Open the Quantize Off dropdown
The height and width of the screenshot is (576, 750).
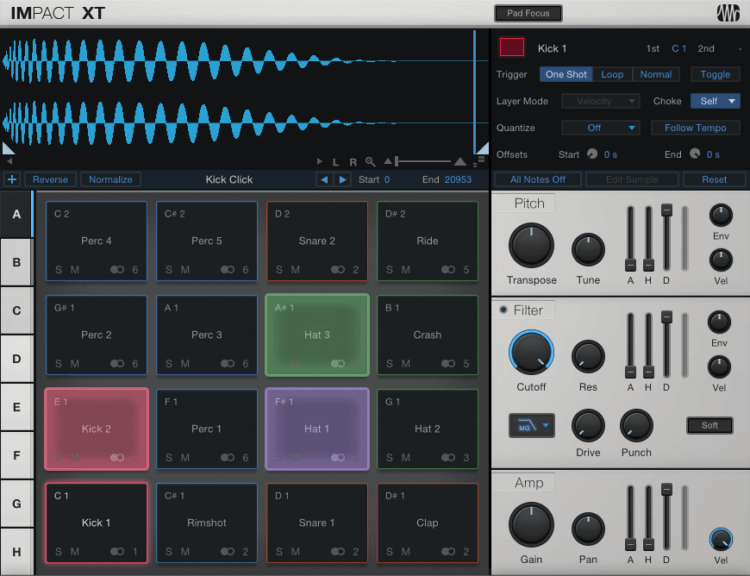[x=600, y=128]
